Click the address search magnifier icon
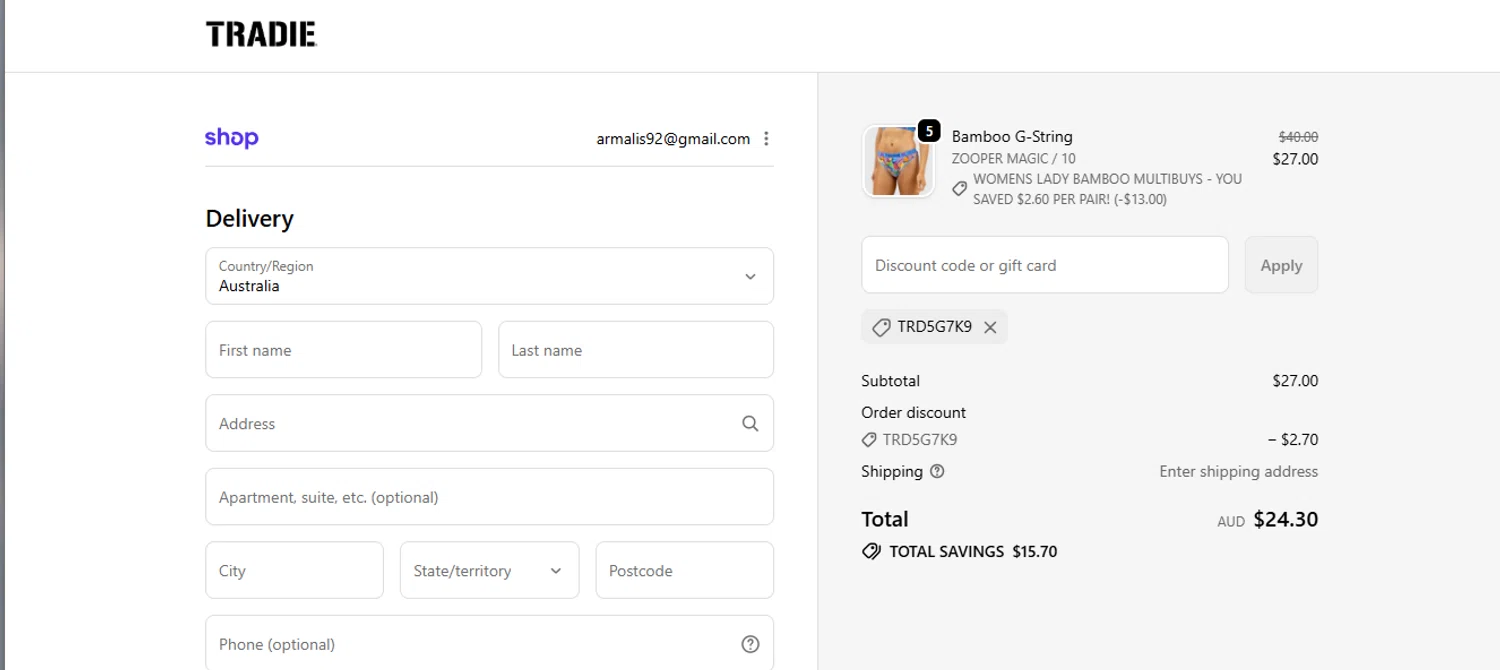 (x=750, y=424)
